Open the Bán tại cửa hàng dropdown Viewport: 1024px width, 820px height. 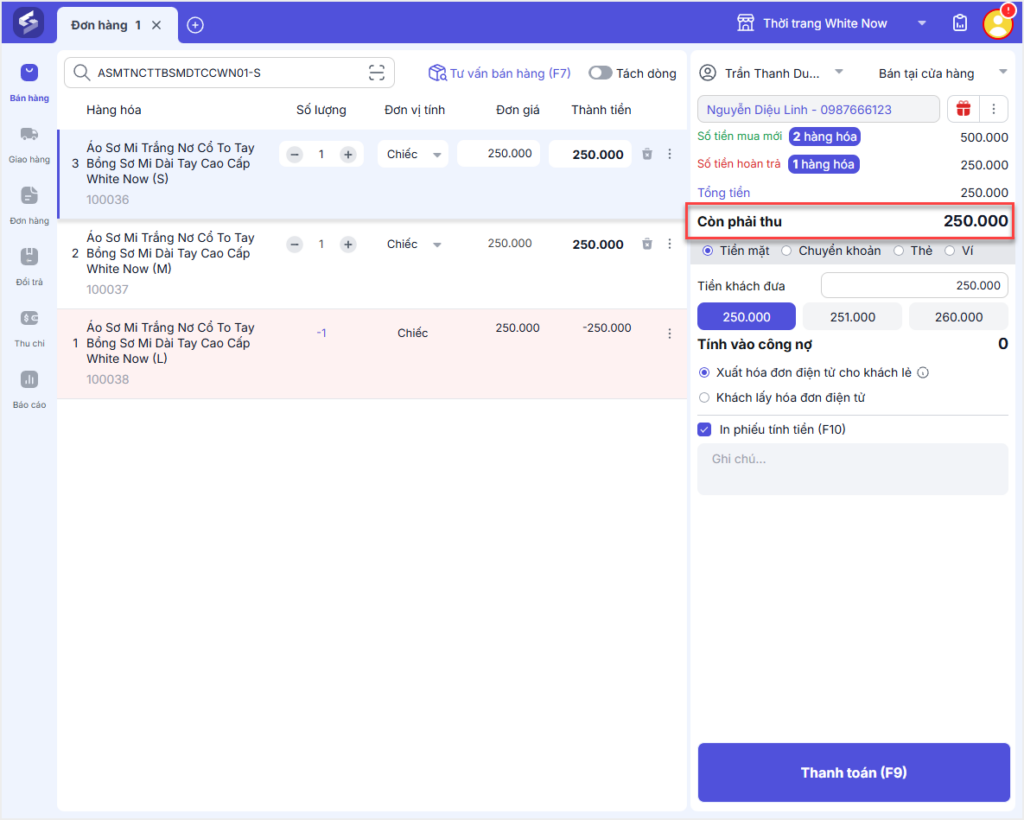click(x=942, y=73)
